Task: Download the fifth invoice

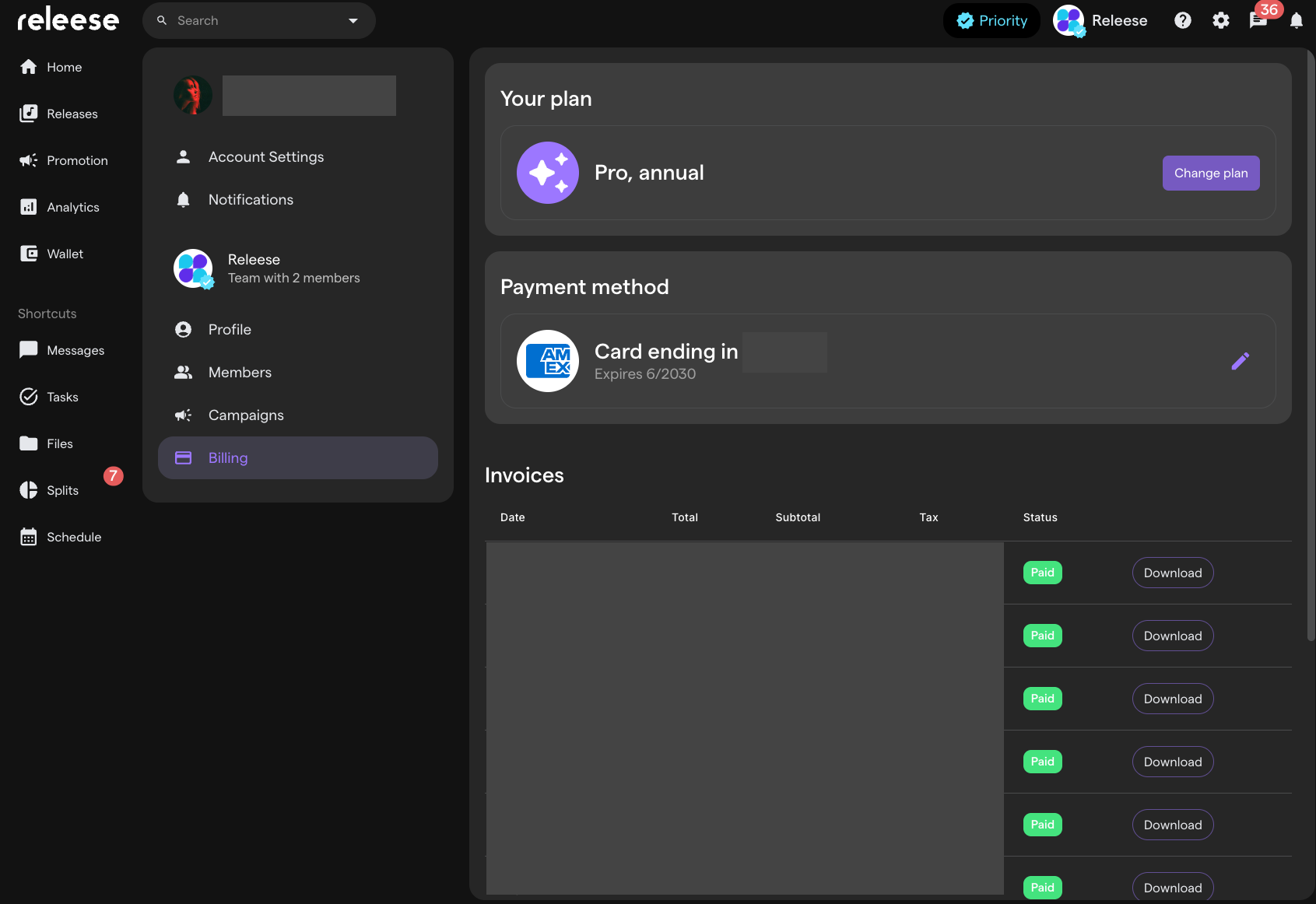Action: [x=1173, y=825]
